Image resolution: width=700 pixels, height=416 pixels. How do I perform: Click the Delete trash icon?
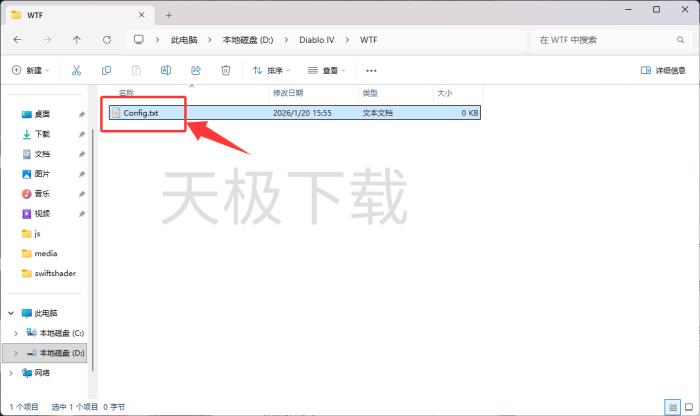[226, 71]
